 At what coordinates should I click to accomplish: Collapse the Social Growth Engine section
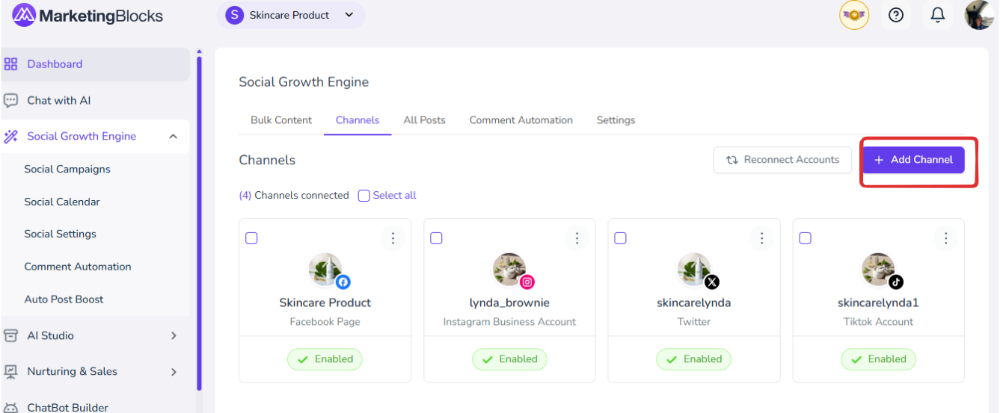pyautogui.click(x=173, y=137)
